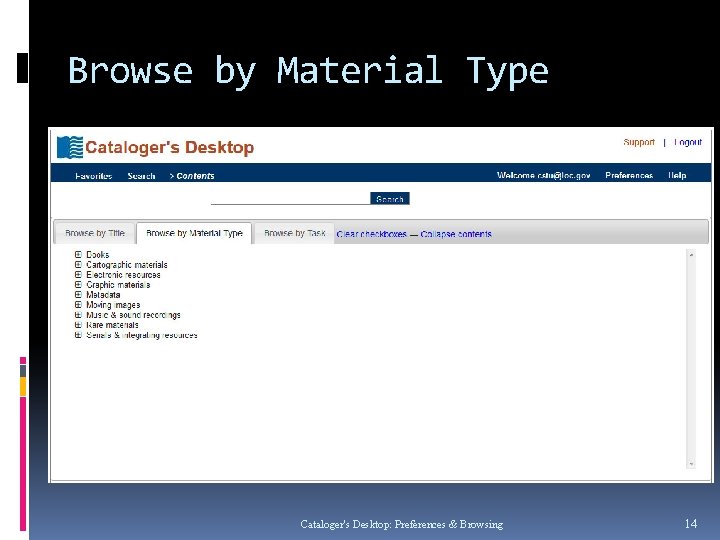Open Help in the navigation bar
720x540 pixels.
(x=677, y=175)
